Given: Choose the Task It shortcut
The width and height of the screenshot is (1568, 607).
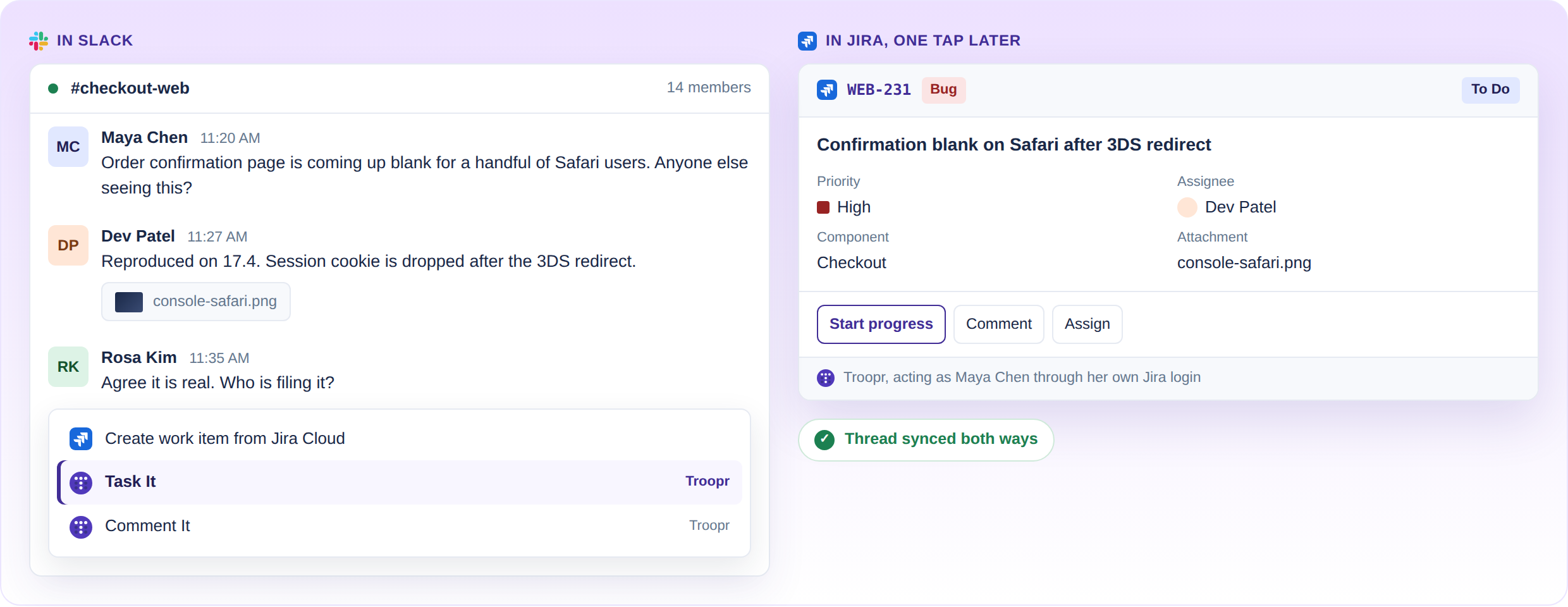Looking at the screenshot, I should tap(400, 482).
